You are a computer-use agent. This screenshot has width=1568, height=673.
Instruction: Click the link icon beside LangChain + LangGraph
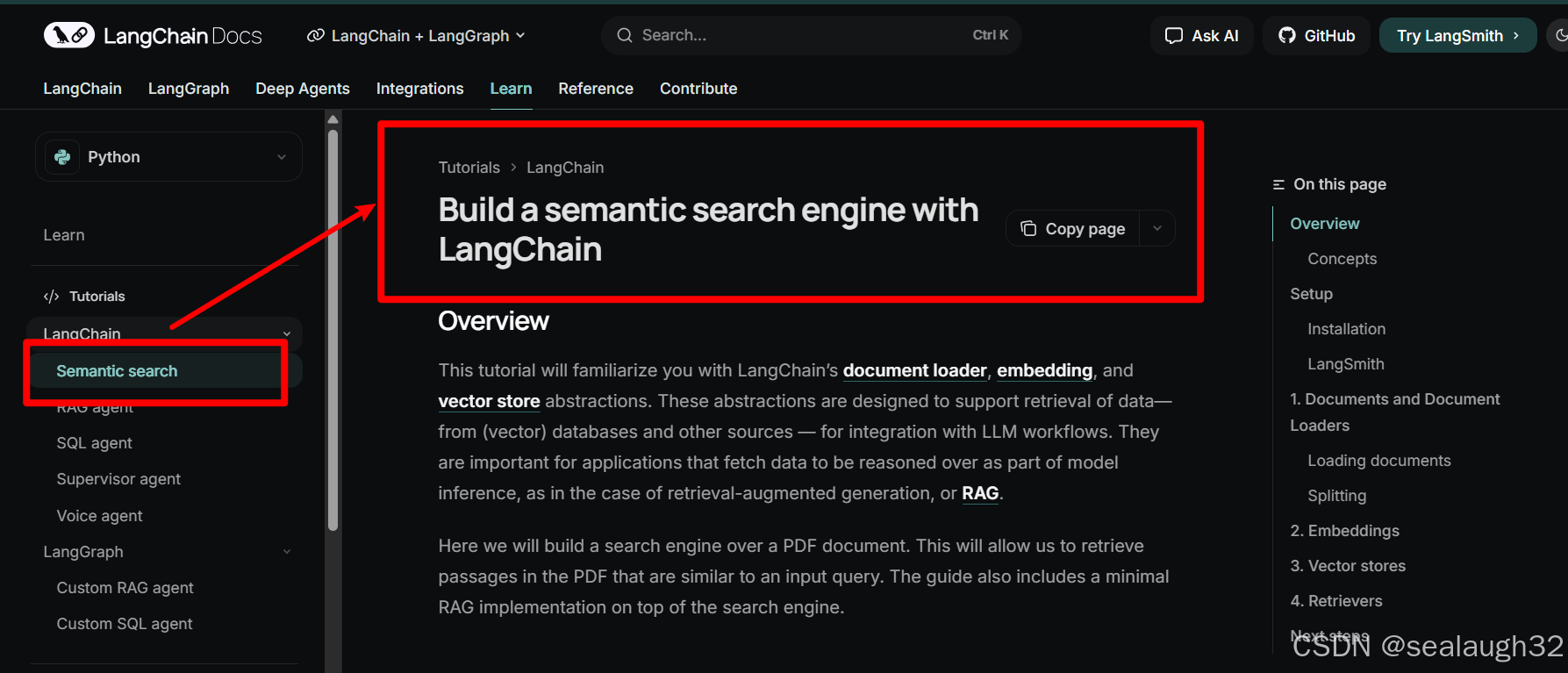315,36
